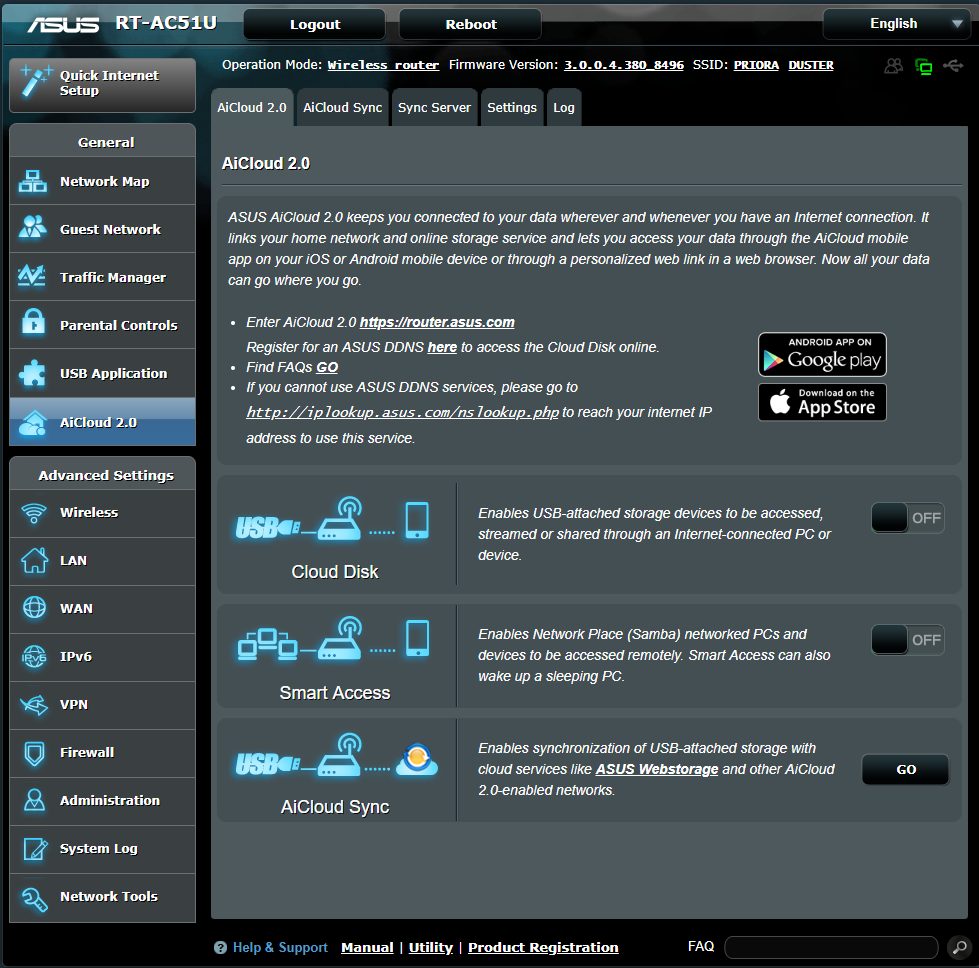
Task: Click the Firewall label text
Action: 87,753
